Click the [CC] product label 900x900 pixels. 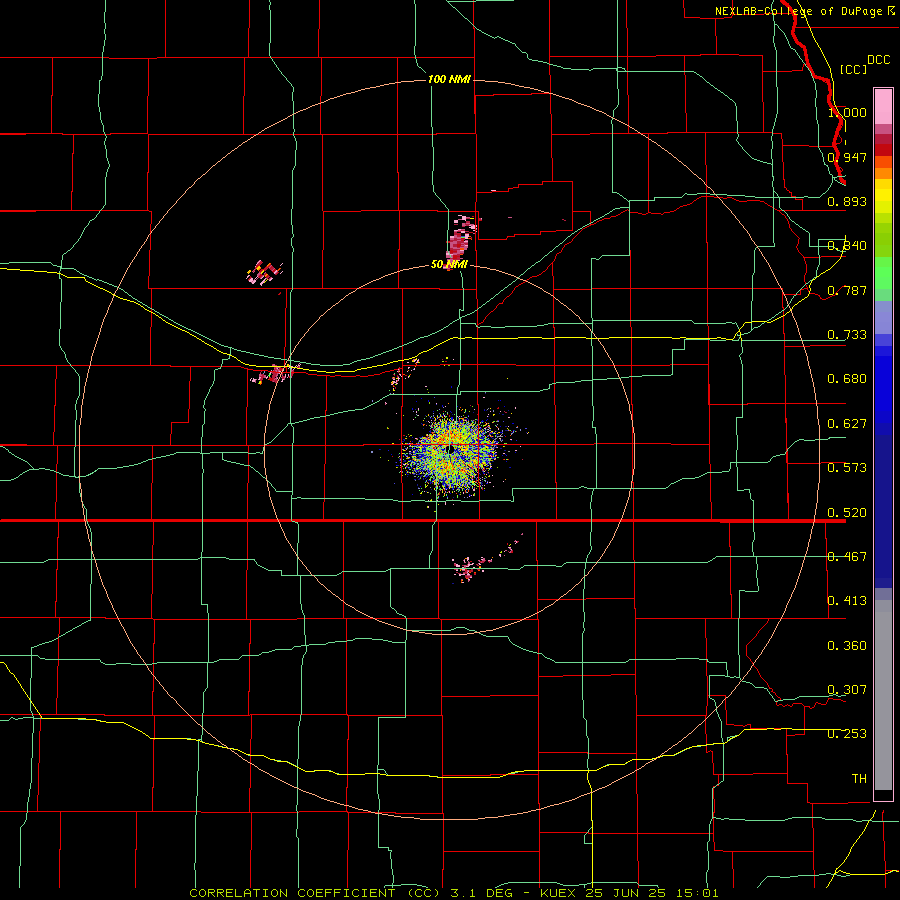[x=853, y=69]
